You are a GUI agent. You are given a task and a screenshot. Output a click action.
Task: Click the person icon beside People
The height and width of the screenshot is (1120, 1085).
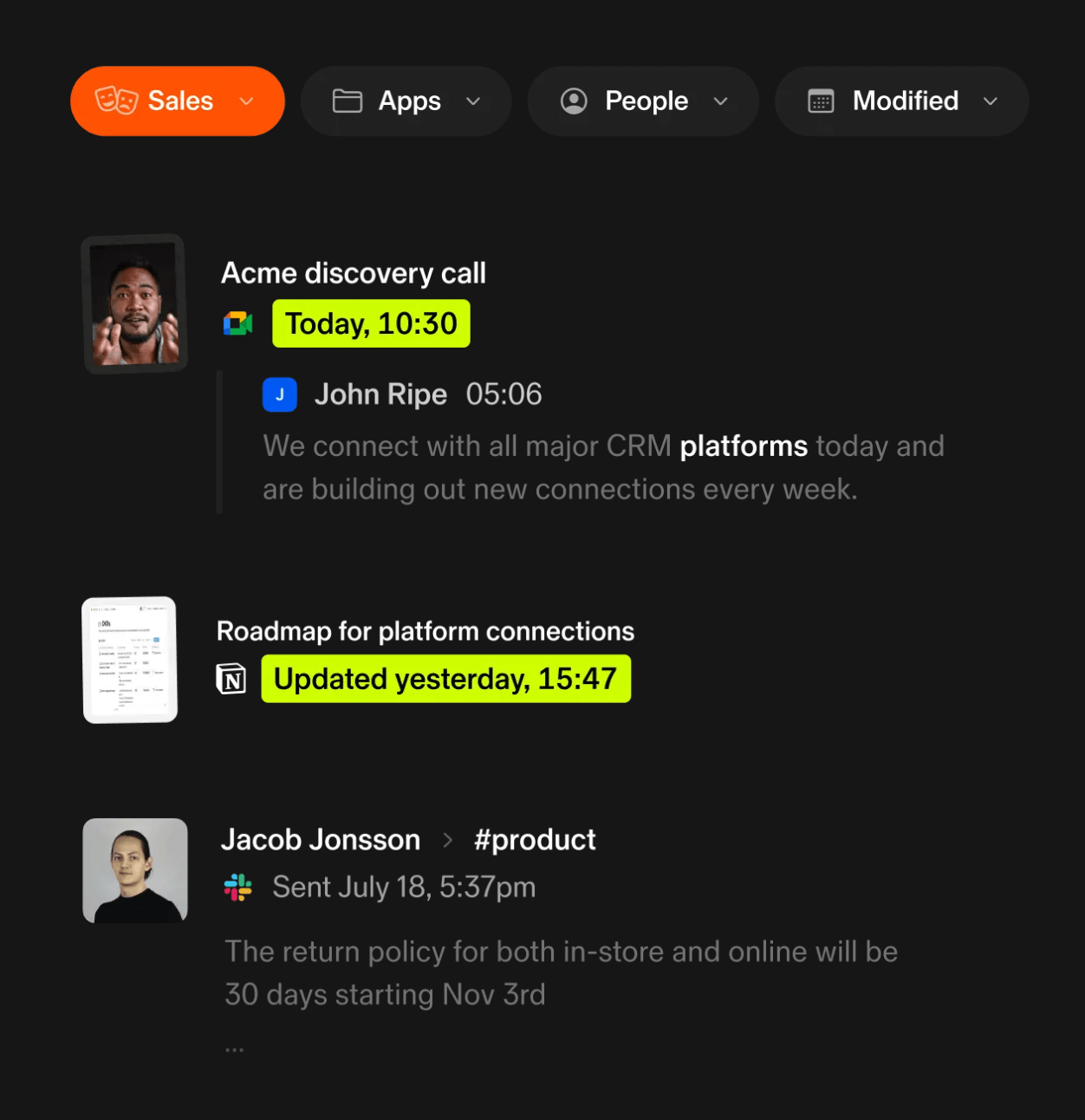(x=574, y=101)
